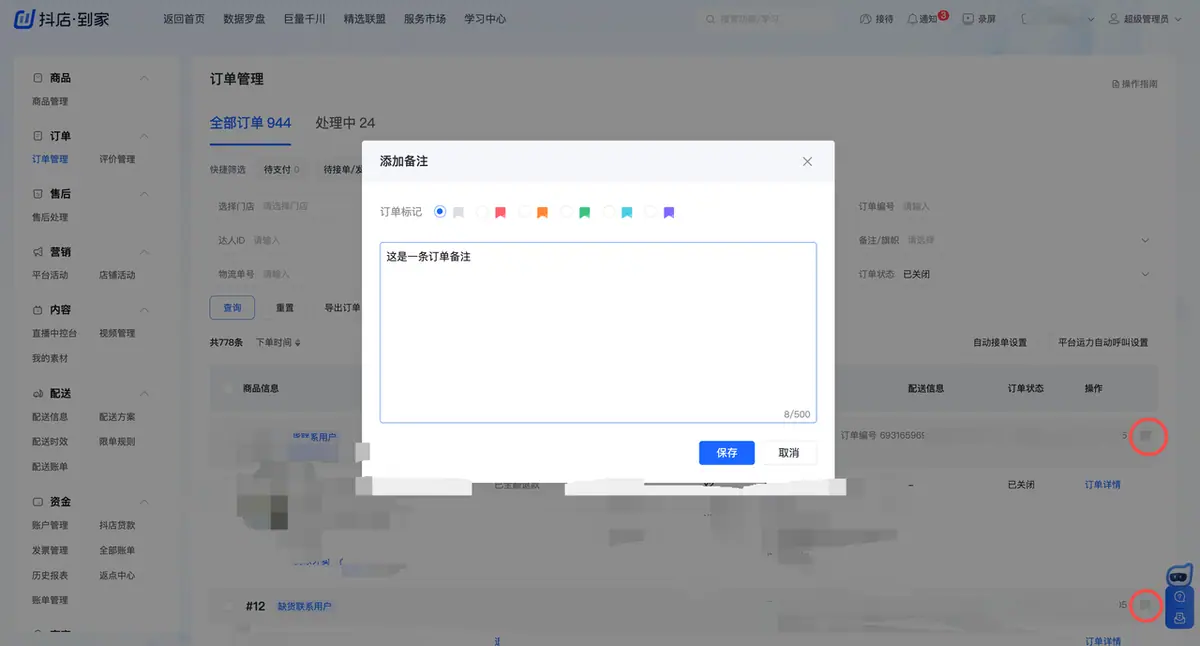Collapse the 资金 sidebar section
This screenshot has width=1200, height=646.
144,502
